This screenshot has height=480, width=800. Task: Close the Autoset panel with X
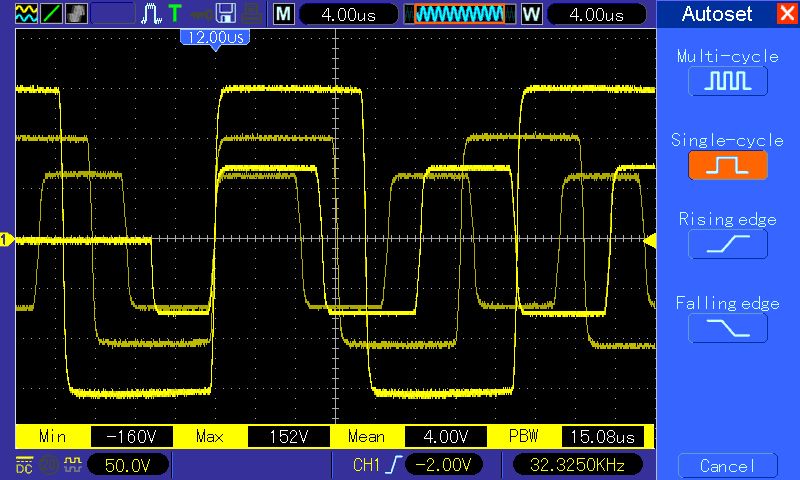coord(786,14)
